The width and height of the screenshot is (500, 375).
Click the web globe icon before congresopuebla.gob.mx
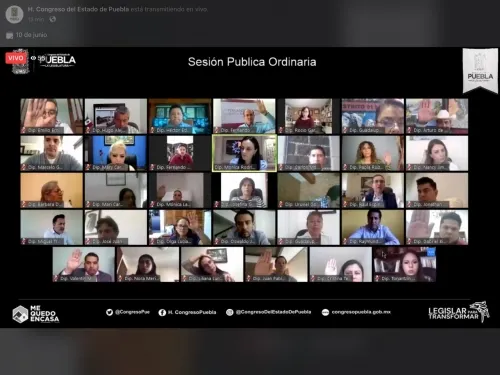(x=325, y=312)
